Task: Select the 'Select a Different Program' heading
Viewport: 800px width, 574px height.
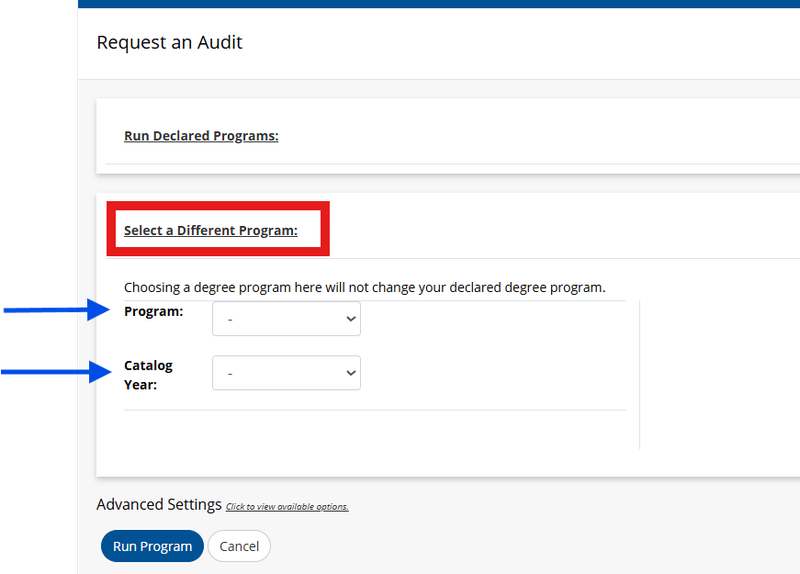Action: tap(210, 230)
